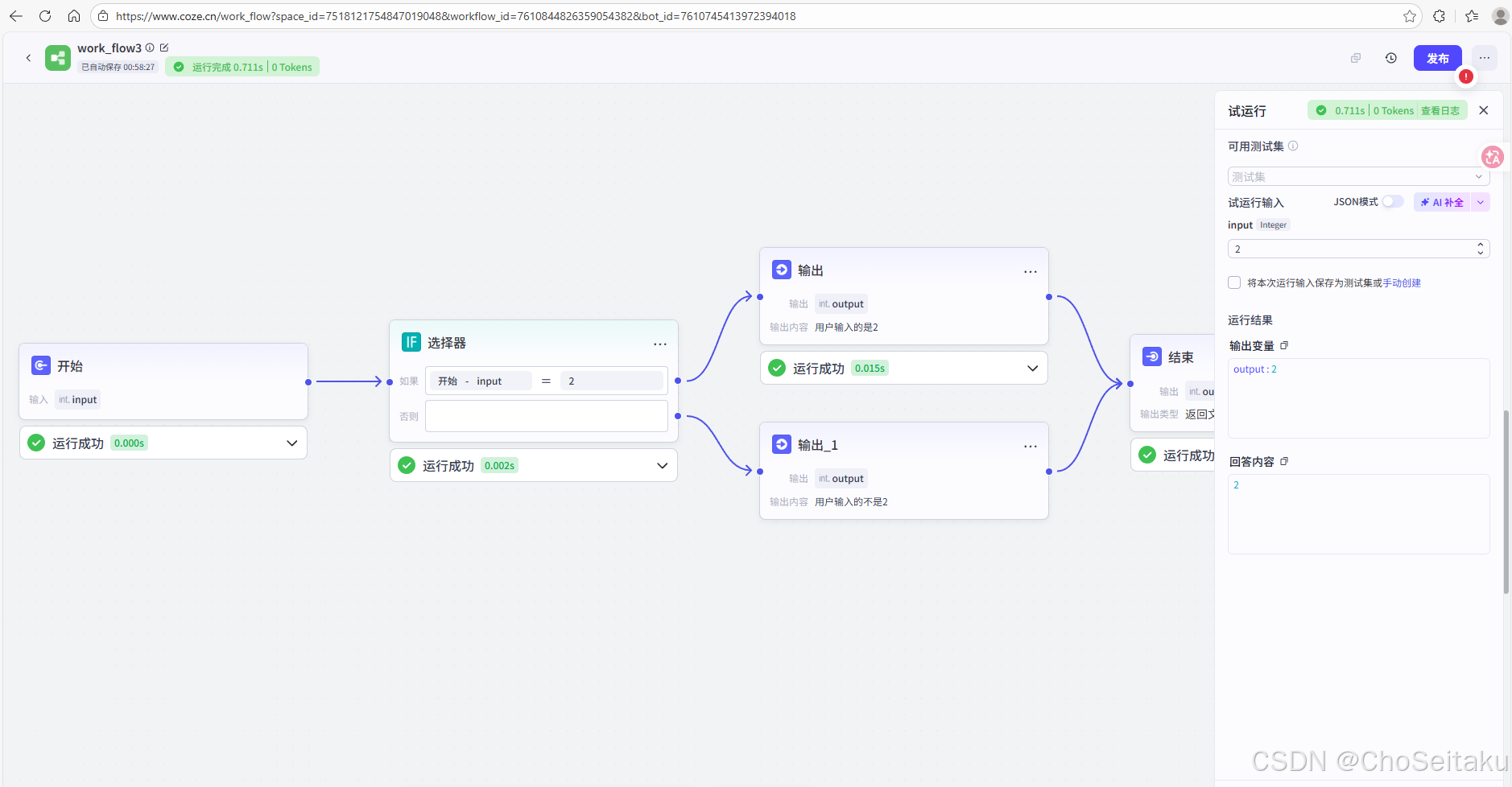Click 用户输入的不是2 output content
Screen dimensions: 1512x787
(x=851, y=501)
